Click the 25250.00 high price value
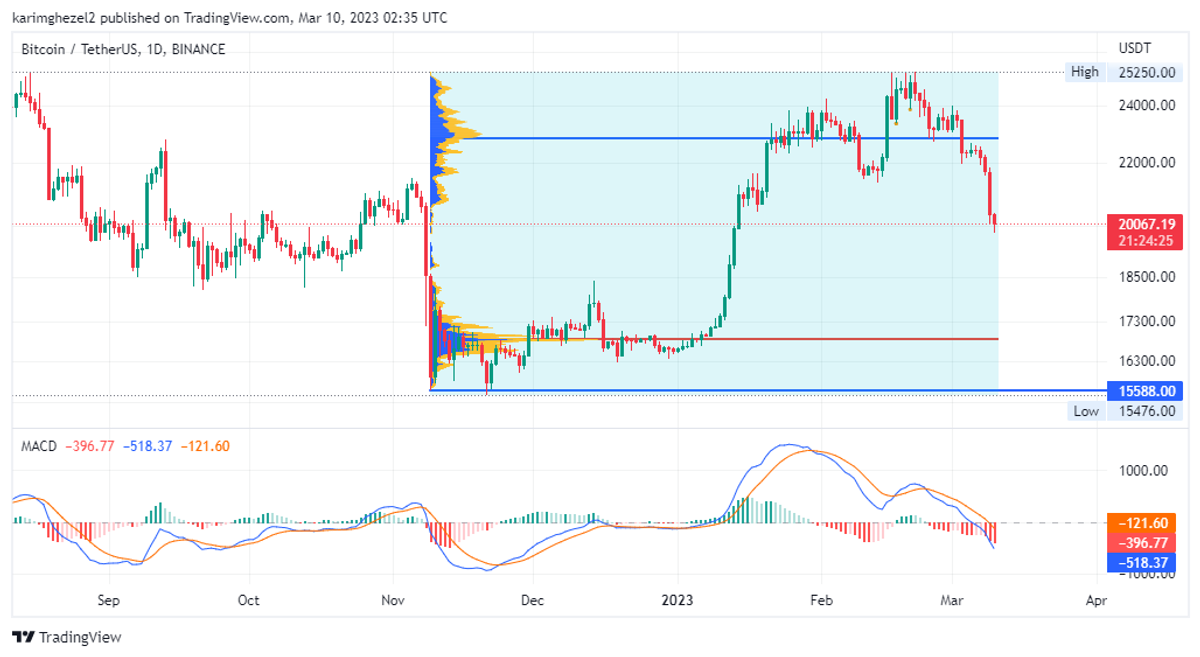This screenshot has height=657, width=1200. tap(1144, 72)
